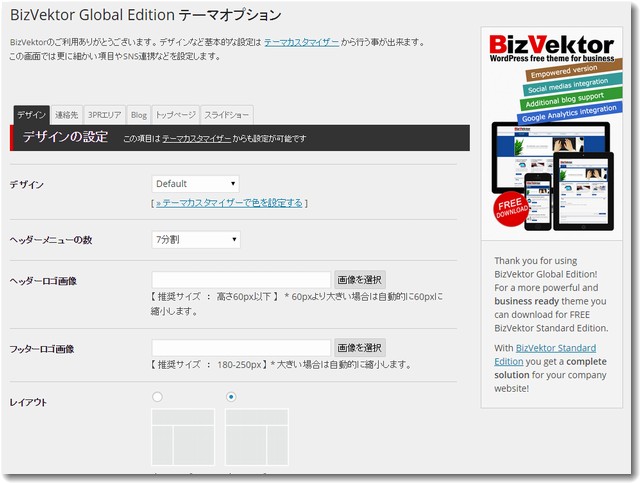Open the 連絡先 tab
The height and width of the screenshot is (483, 640).
coord(67,115)
